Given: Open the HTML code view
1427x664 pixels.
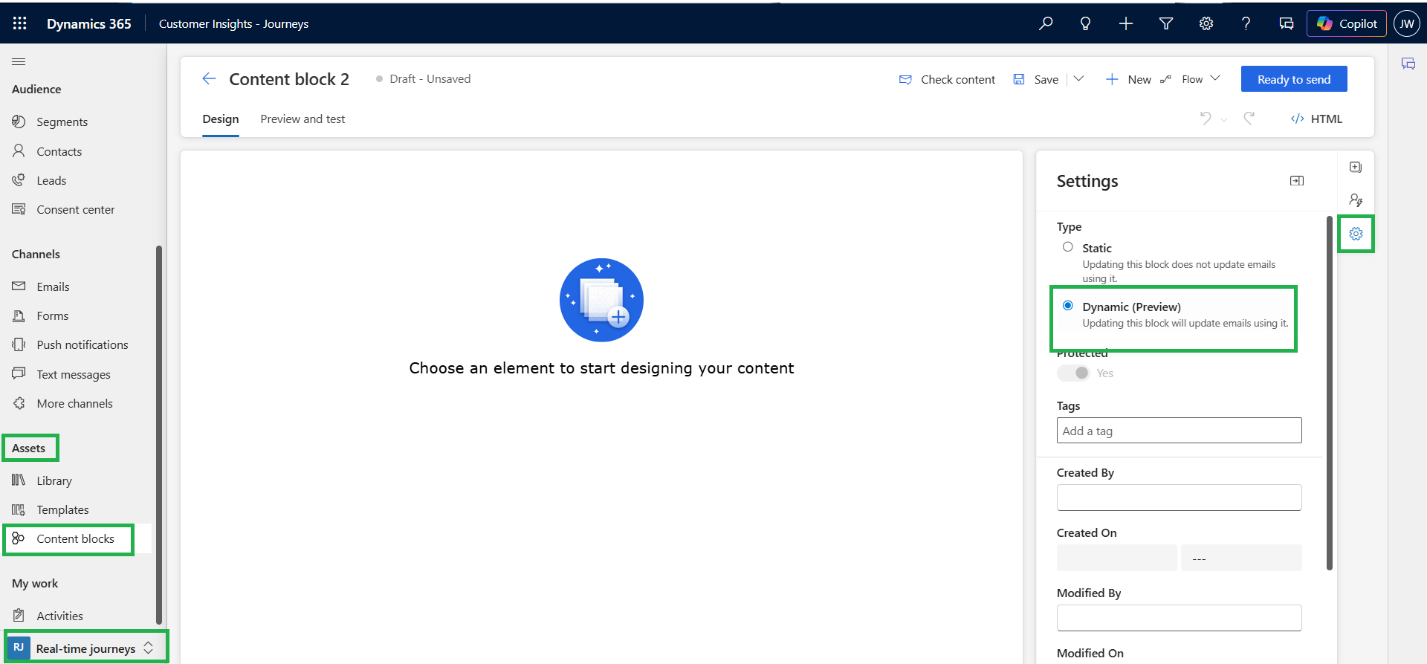Looking at the screenshot, I should (x=1316, y=119).
